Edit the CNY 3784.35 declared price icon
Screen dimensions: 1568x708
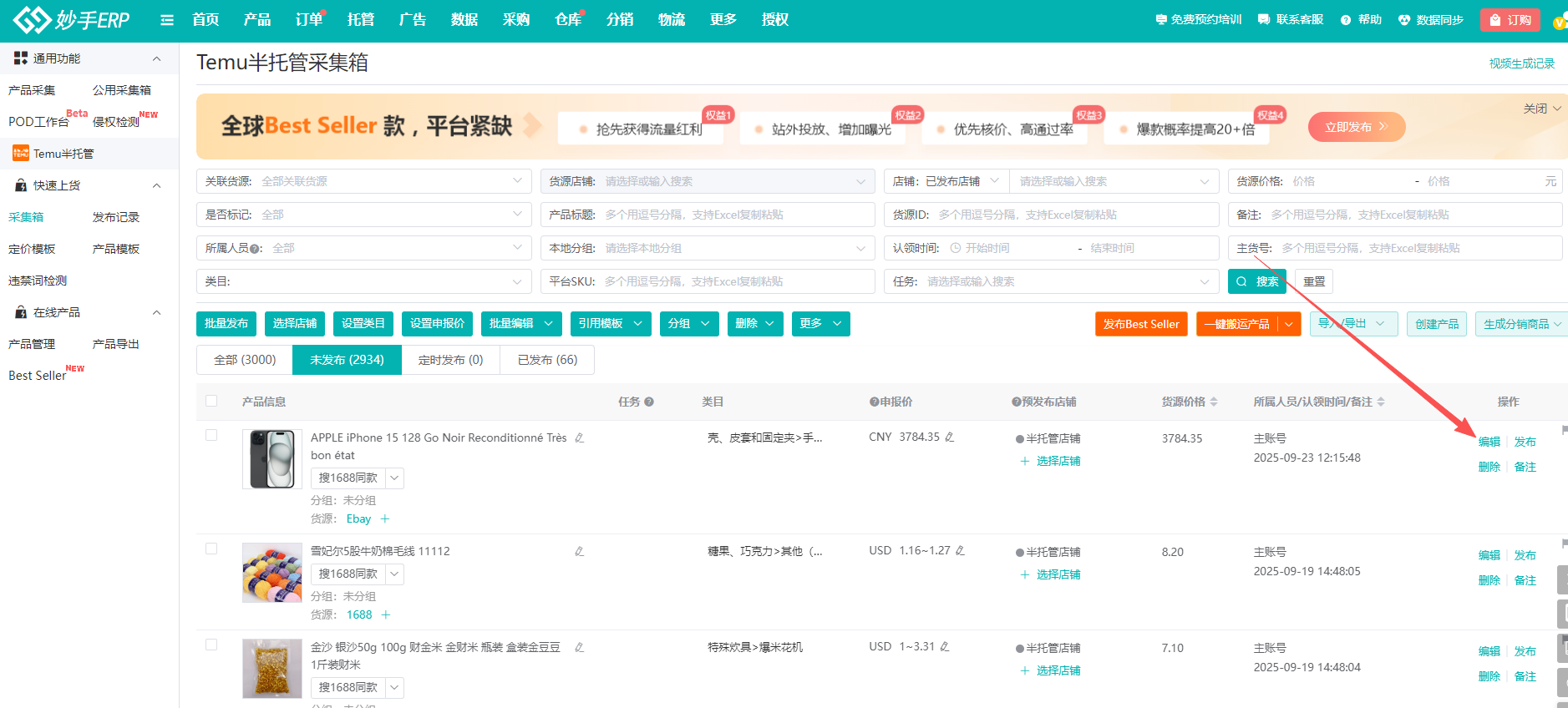pos(949,437)
